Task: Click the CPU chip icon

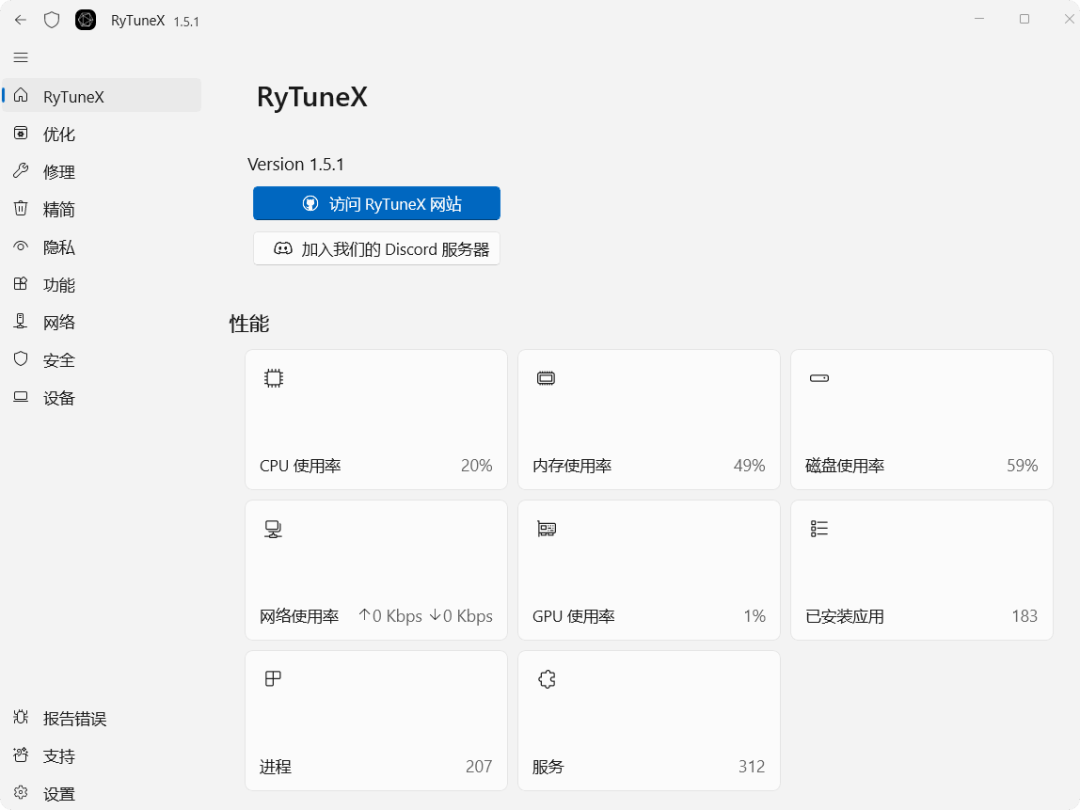Action: 273,378
